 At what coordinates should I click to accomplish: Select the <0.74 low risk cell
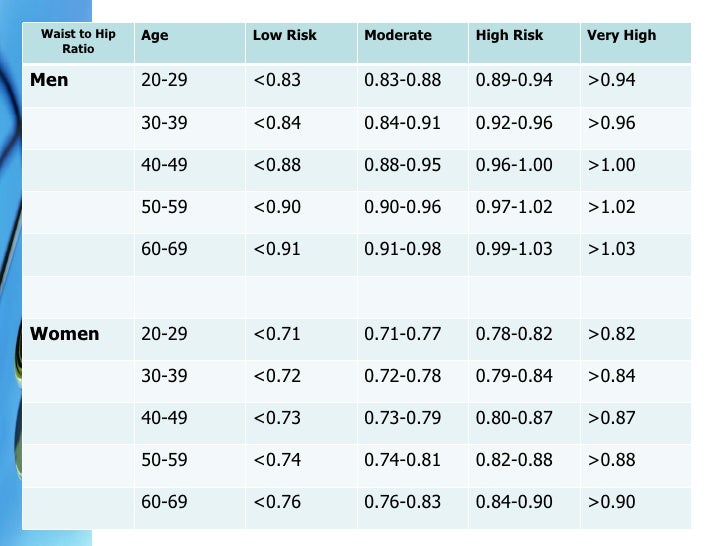(277, 460)
